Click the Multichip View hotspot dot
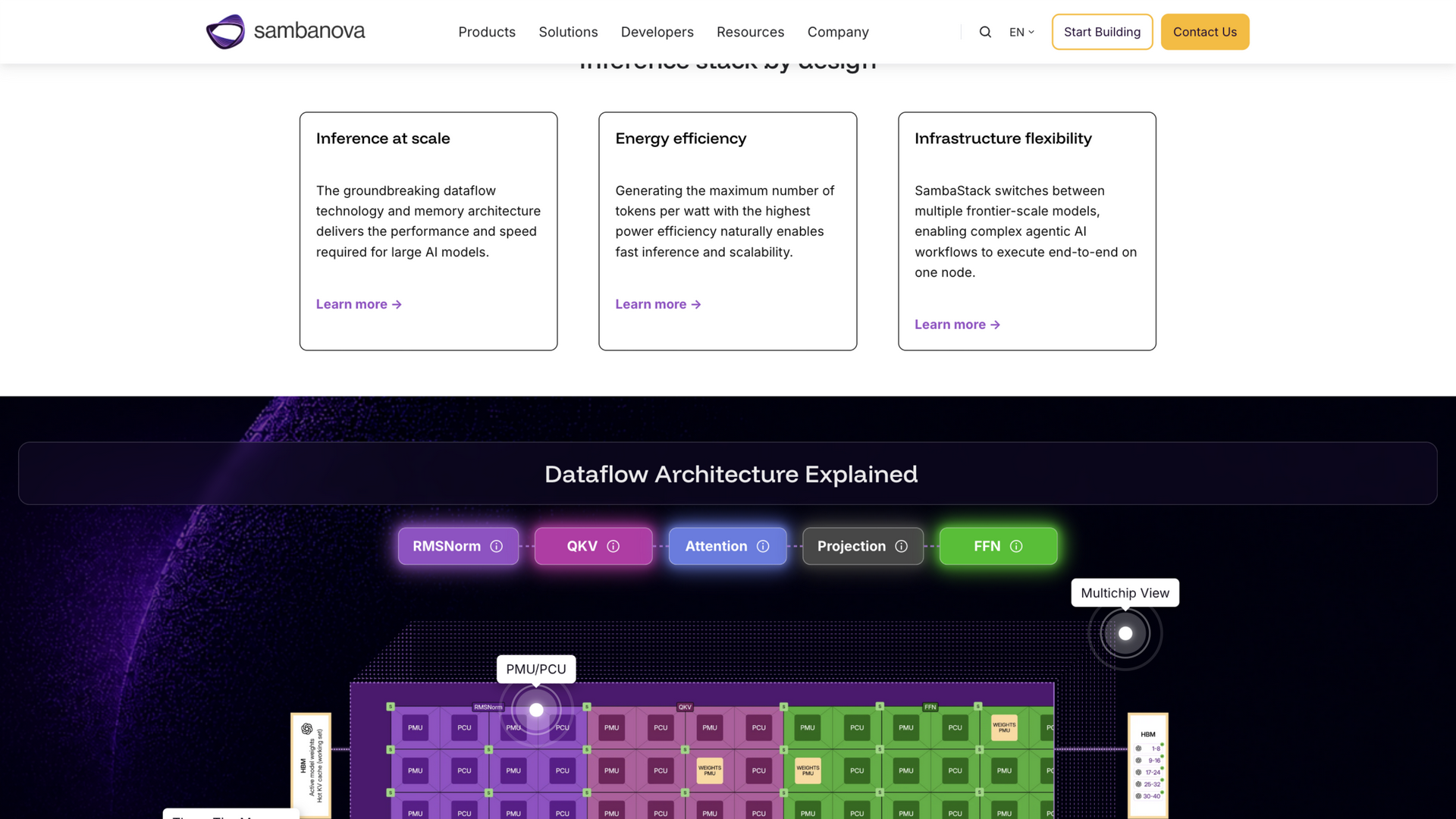The image size is (1456, 819). click(x=1125, y=633)
